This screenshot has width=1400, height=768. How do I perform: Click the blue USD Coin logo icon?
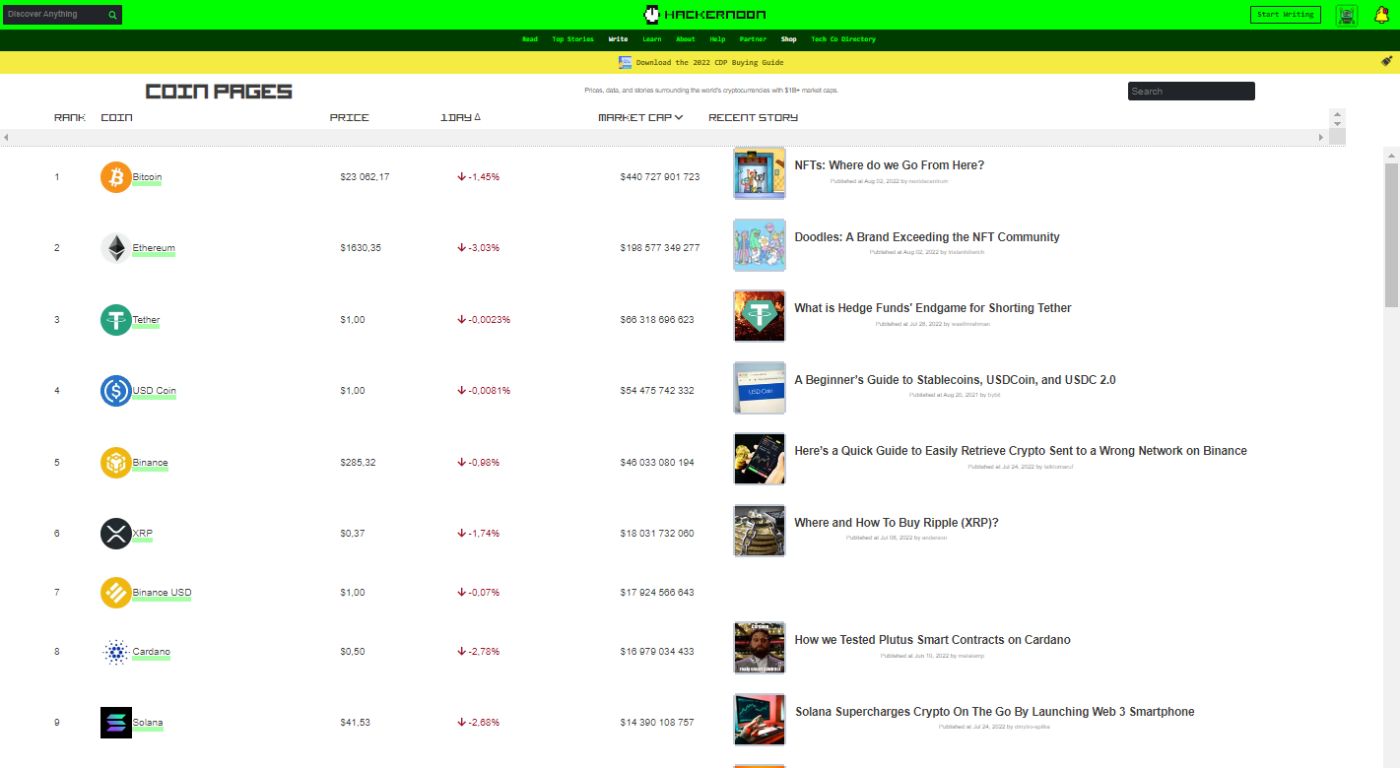tap(116, 391)
